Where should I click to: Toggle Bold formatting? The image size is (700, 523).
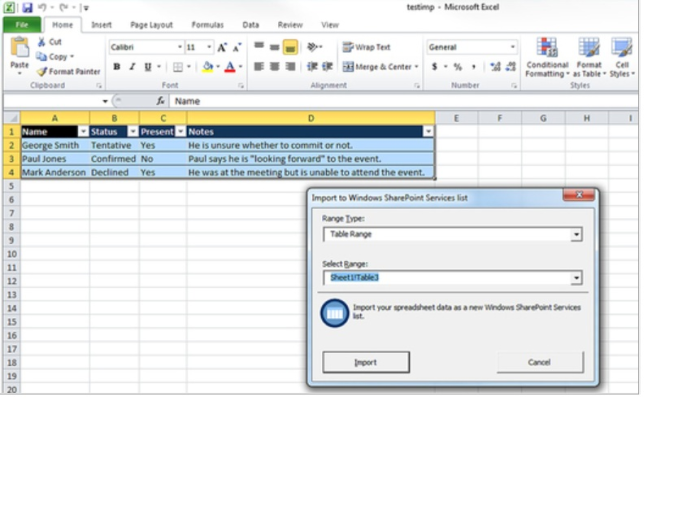[117, 67]
